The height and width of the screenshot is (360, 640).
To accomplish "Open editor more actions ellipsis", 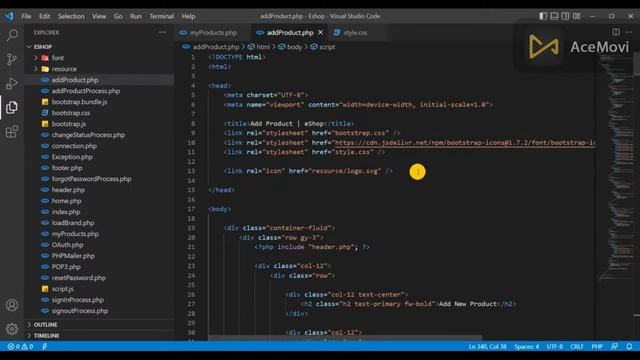I will pyautogui.click(x=629, y=32).
